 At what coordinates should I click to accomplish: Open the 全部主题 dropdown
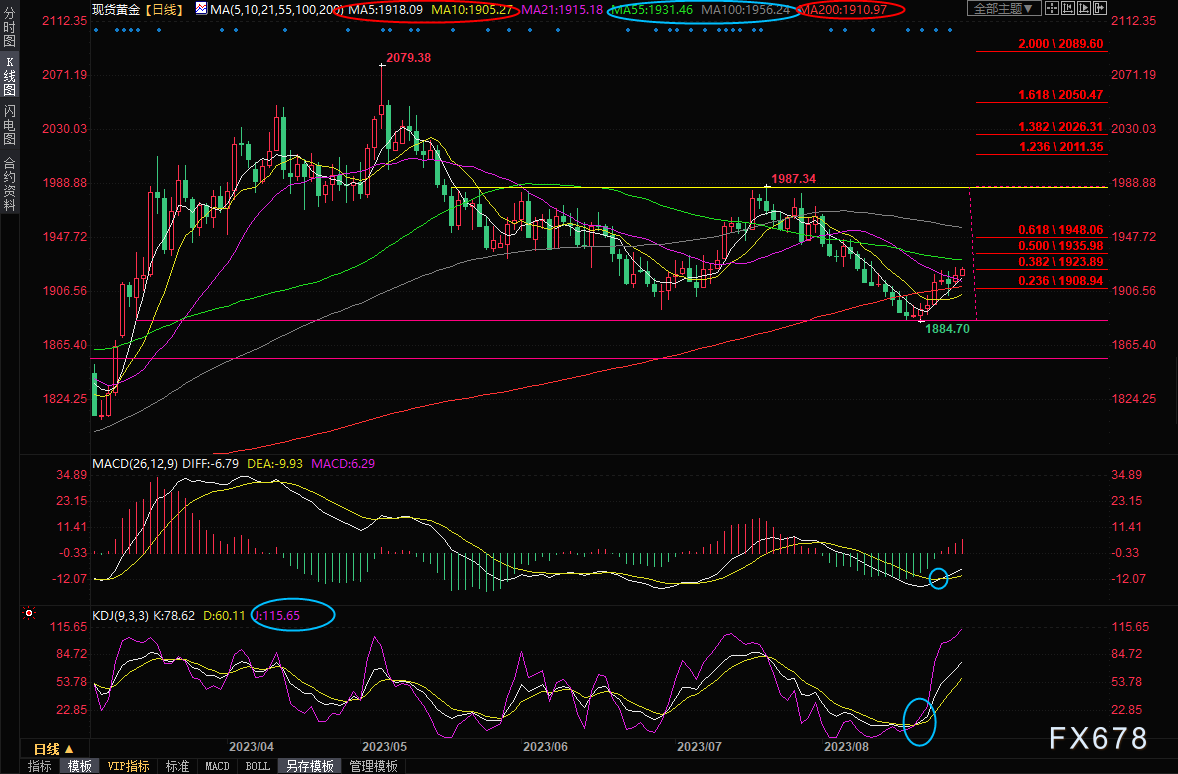[x=1001, y=9]
